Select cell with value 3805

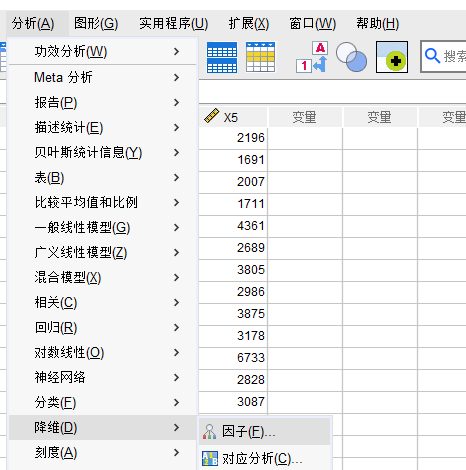[233, 270]
